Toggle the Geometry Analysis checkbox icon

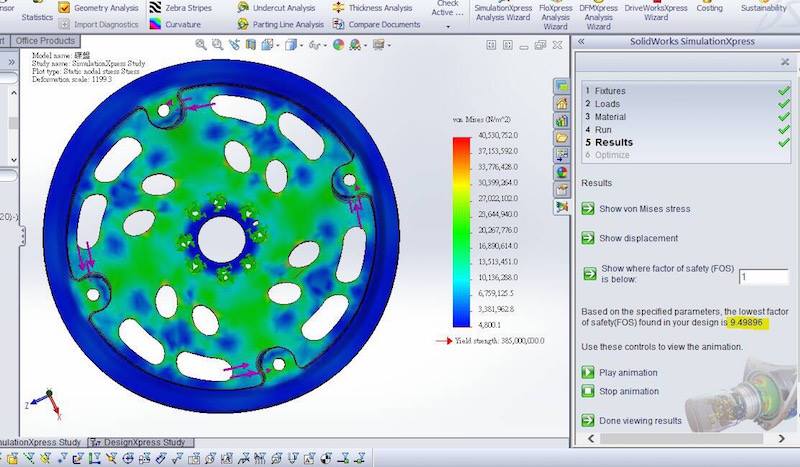click(x=64, y=8)
